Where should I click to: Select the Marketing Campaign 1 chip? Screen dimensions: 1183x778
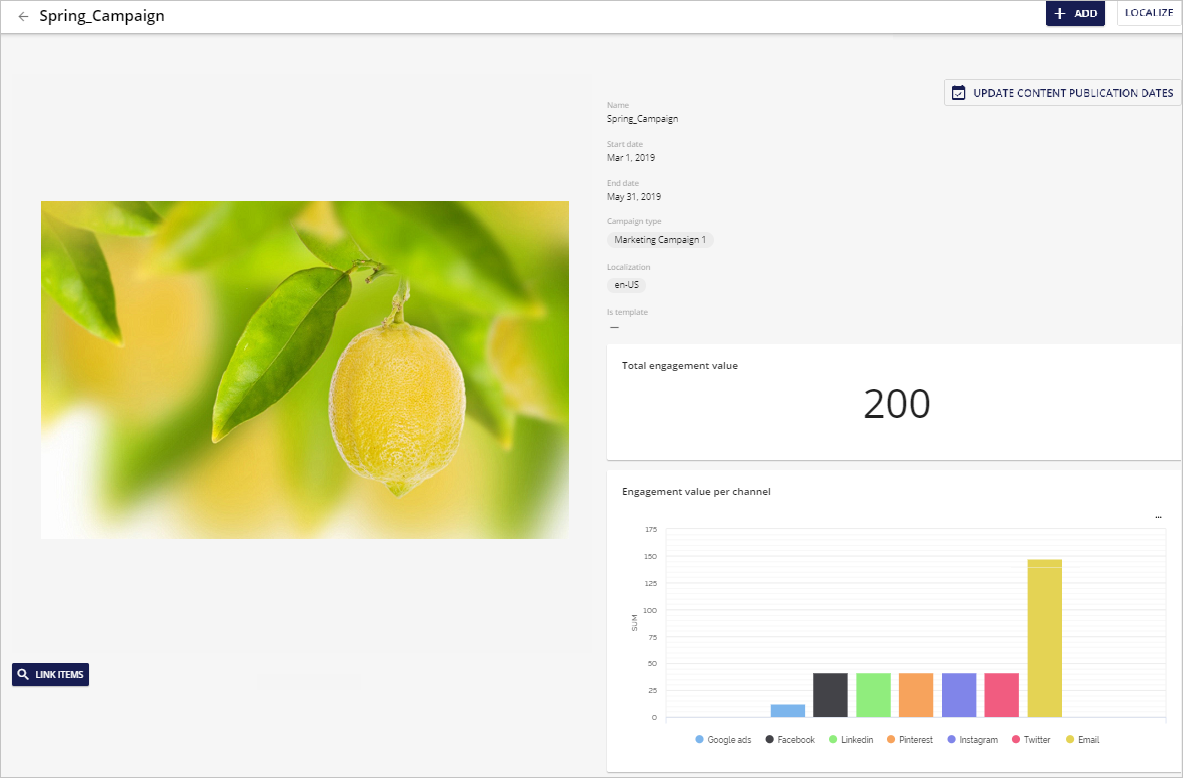click(660, 239)
